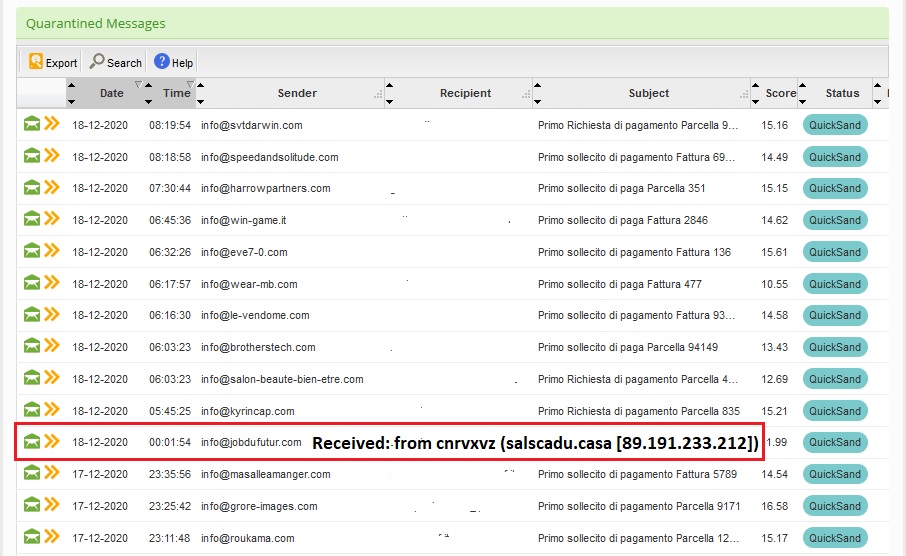Open subject 'Primo sollecito di paga Fattura 2846'
Screen dimensions: 906x556
pyautogui.click(x=622, y=220)
